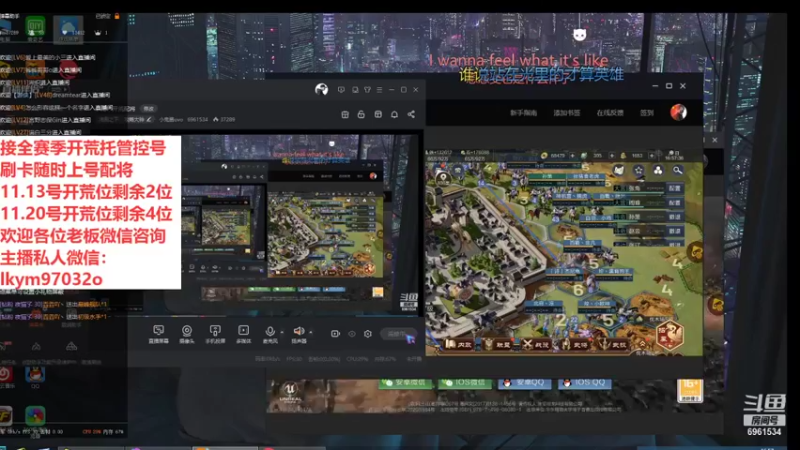800x450 pixels.
Task: Add resource via plus next to 1653
Action: tap(652, 156)
